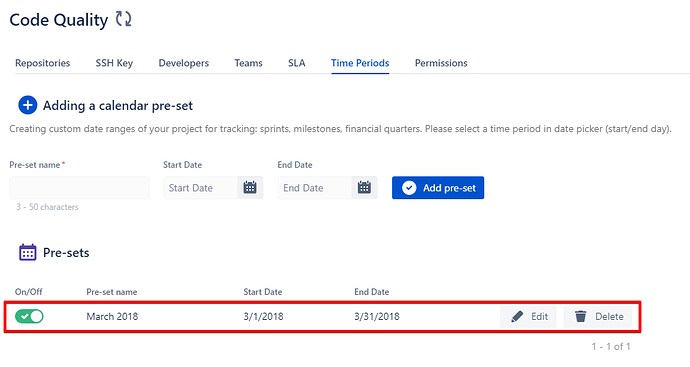This screenshot has height=367, width=690.
Task: Open the SLA tab
Action: (x=297, y=63)
